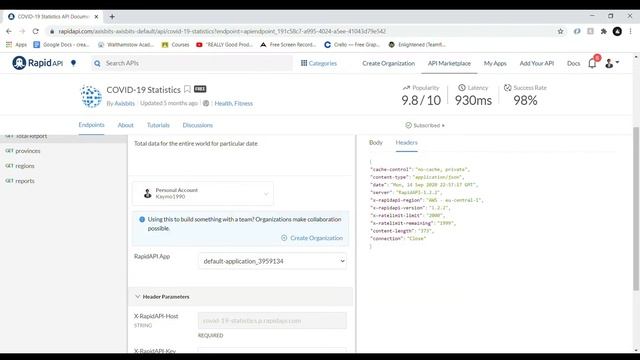Open the Chrome three-dot menu
The height and width of the screenshot is (360, 640).
[631, 31]
